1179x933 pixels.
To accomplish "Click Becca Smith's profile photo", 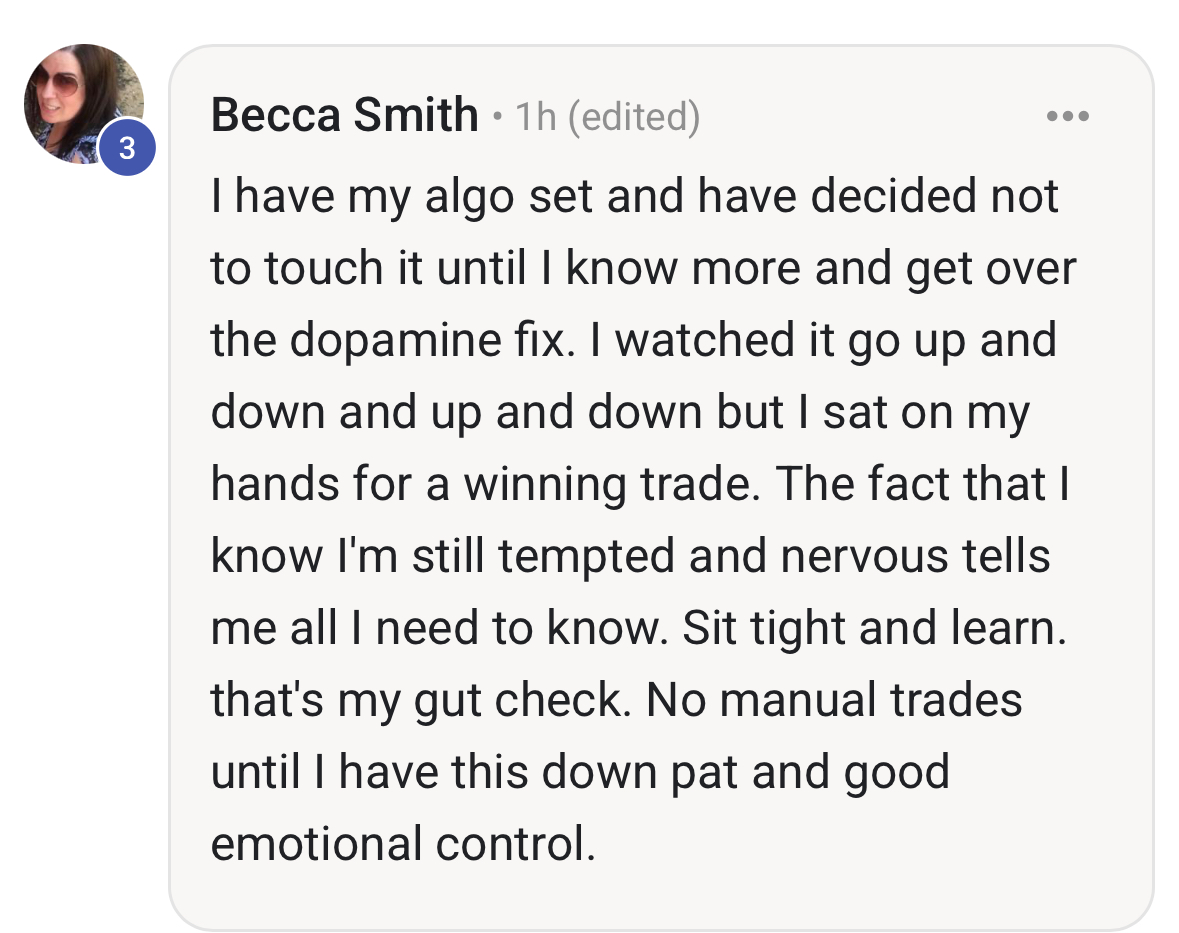I will click(80, 100).
